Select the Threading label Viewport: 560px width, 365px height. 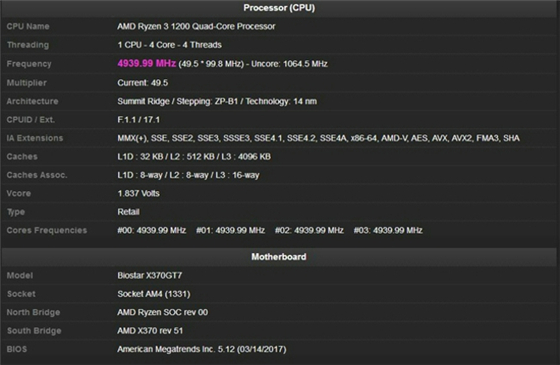tap(28, 45)
